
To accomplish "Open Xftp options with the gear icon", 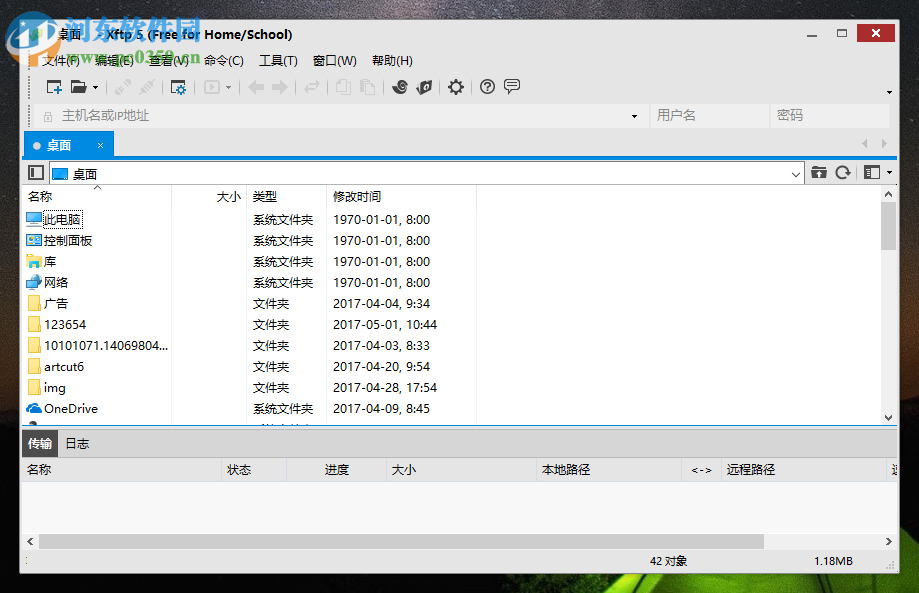I will tap(455, 87).
